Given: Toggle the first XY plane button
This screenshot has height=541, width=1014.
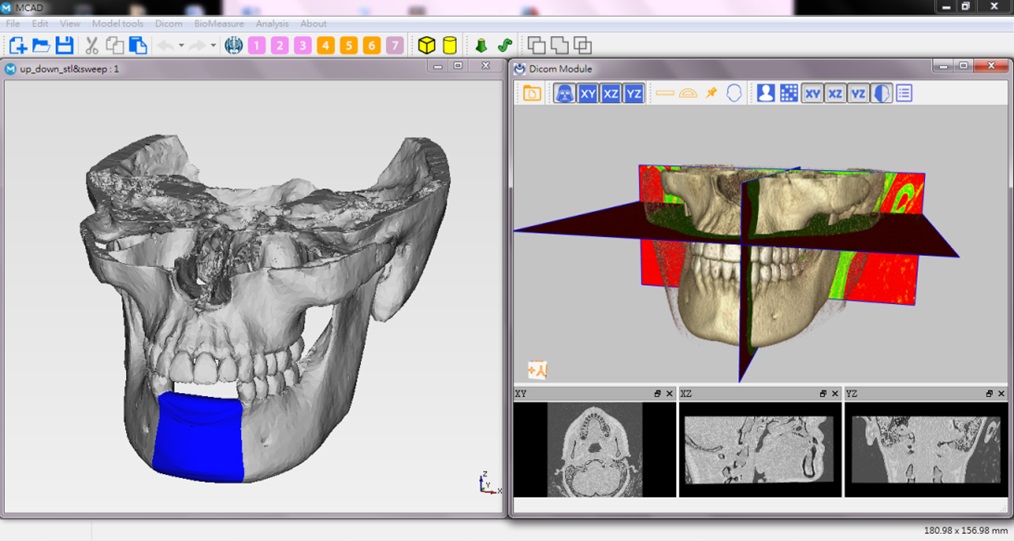Looking at the screenshot, I should click(588, 93).
